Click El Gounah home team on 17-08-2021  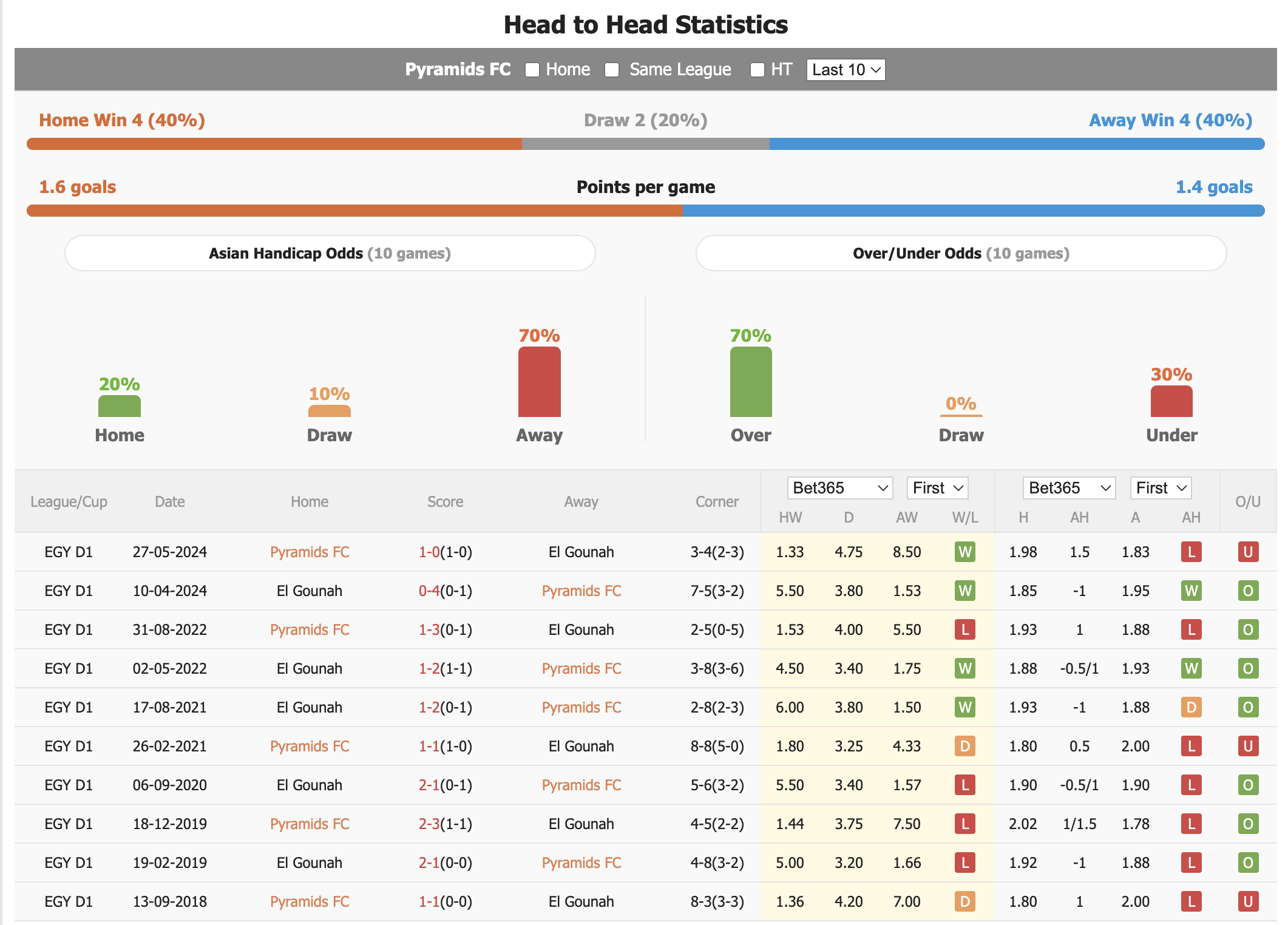pyautogui.click(x=310, y=707)
